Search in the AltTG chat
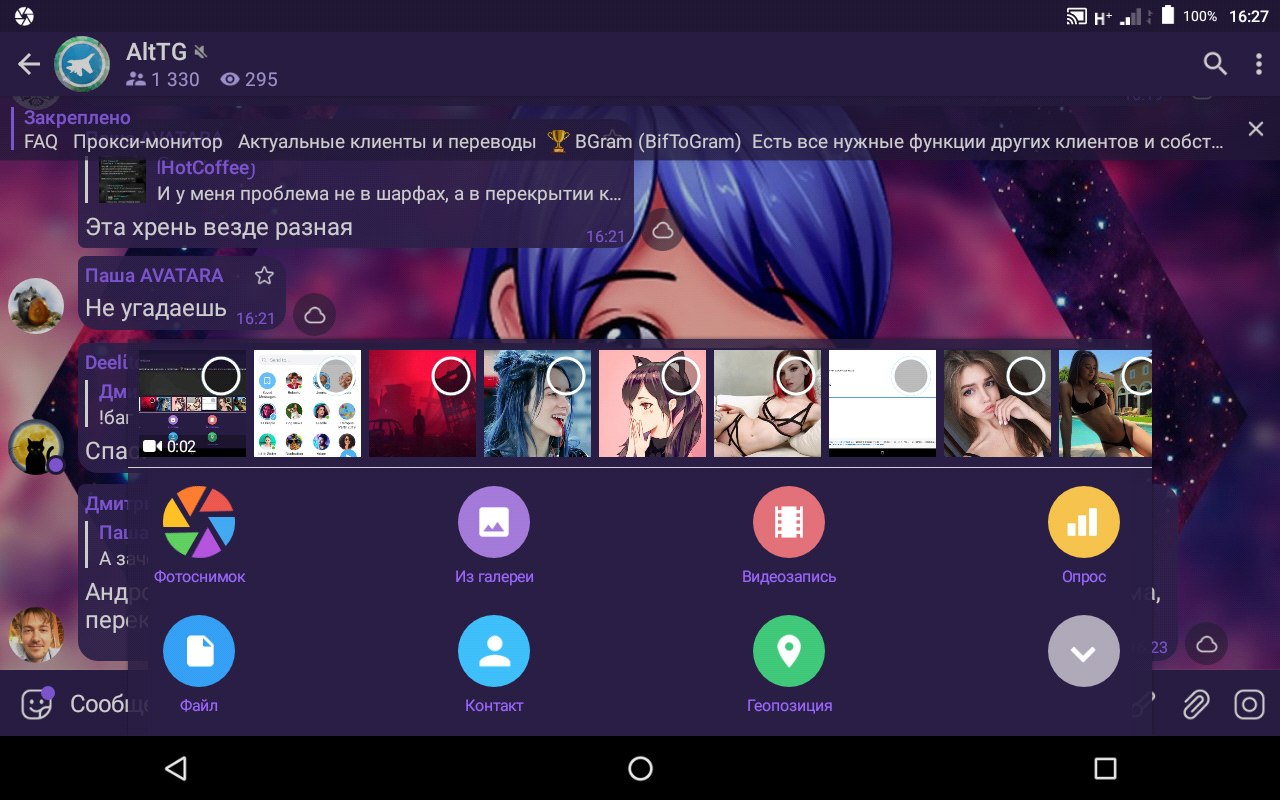The image size is (1280, 800). click(1215, 64)
